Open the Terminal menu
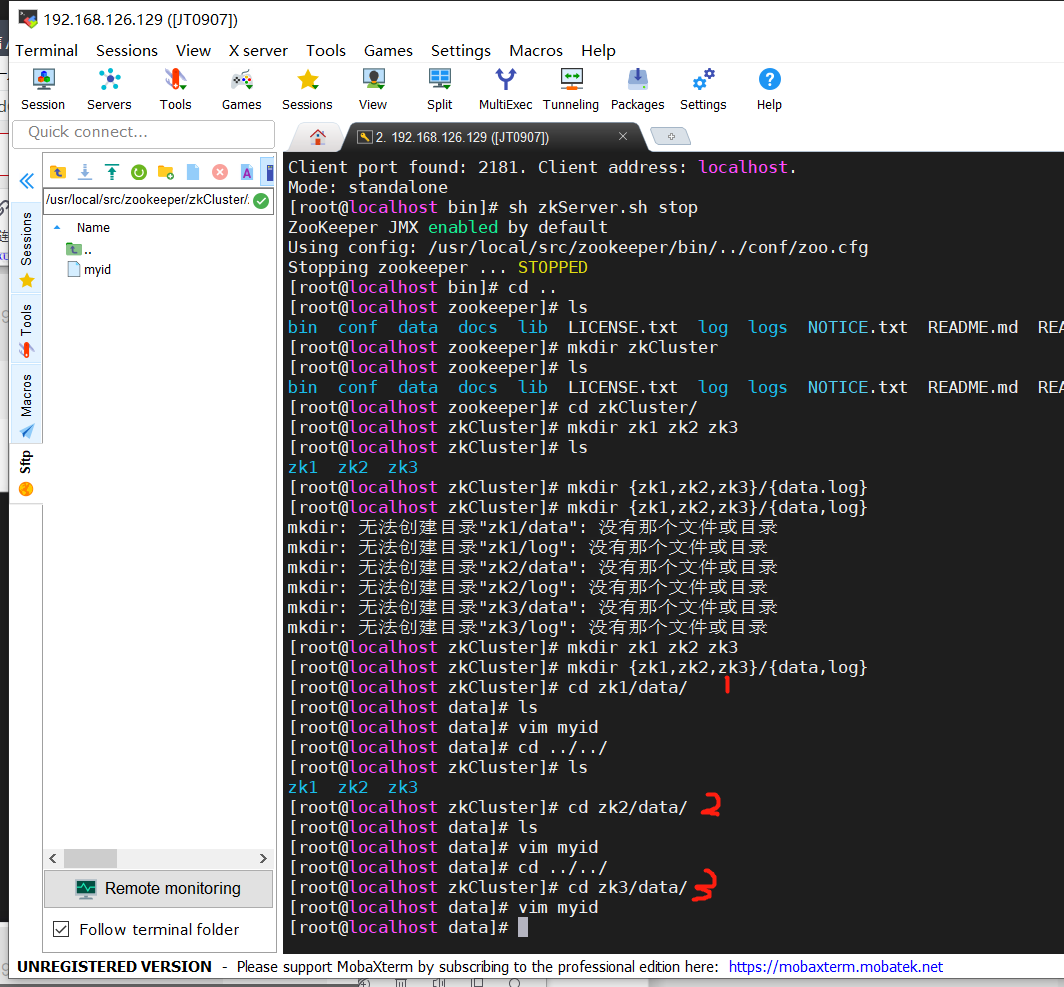The image size is (1064, 987). 47,50
